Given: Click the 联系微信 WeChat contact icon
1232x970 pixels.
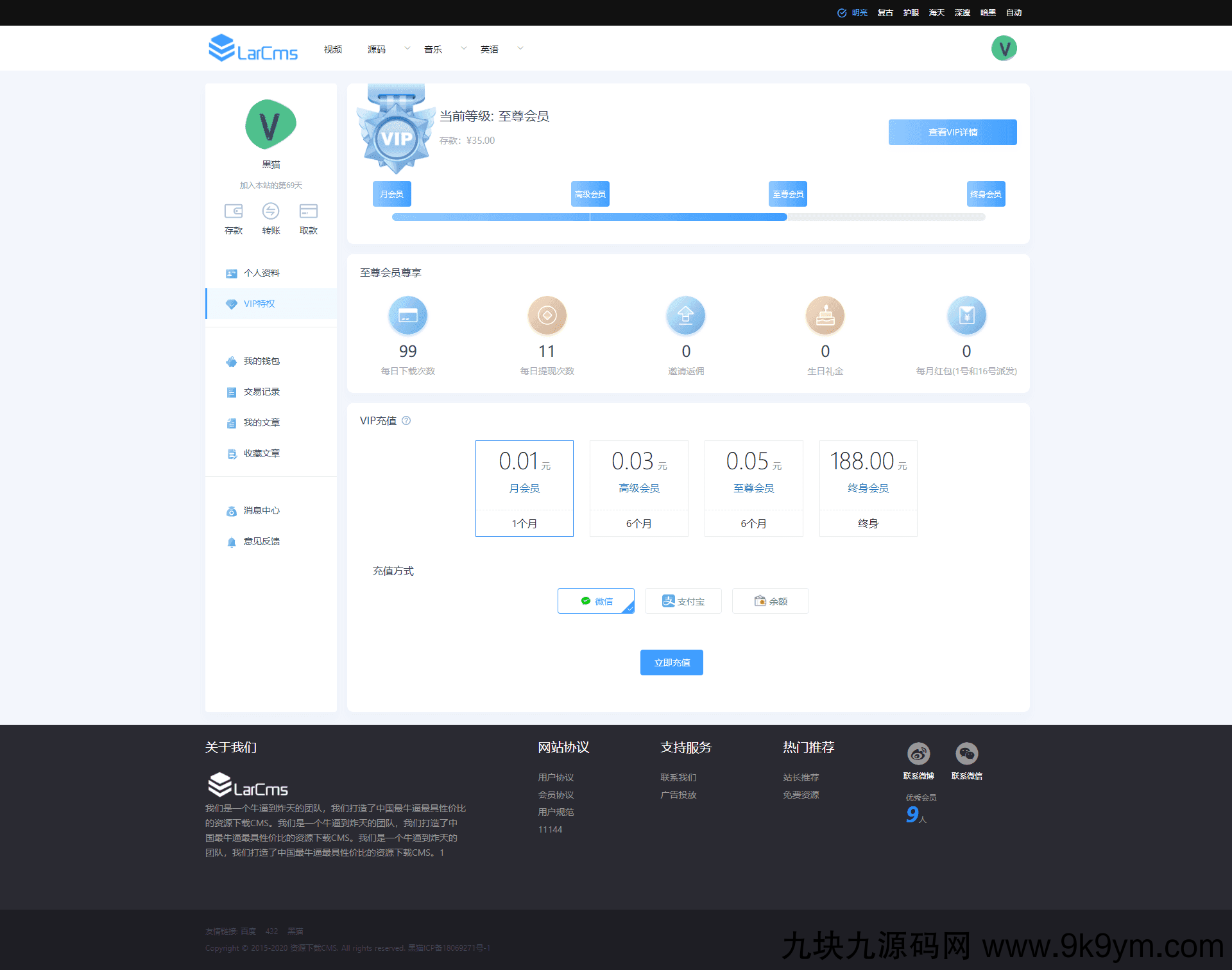Looking at the screenshot, I should click(967, 754).
